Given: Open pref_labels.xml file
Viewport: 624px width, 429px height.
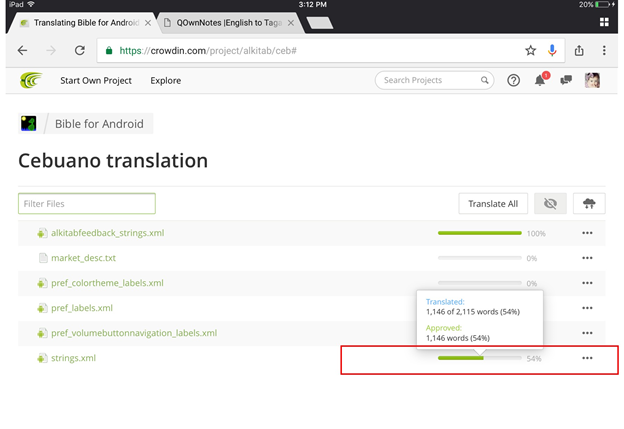Looking at the screenshot, I should (82, 308).
